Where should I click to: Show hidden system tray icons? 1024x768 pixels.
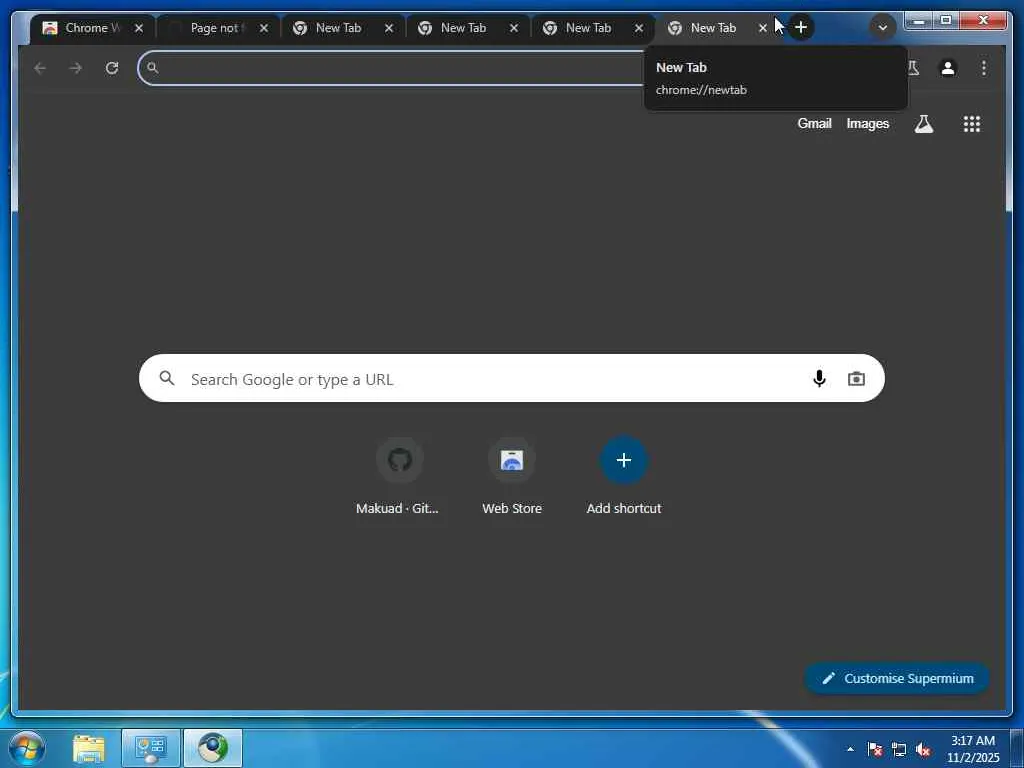(x=850, y=749)
